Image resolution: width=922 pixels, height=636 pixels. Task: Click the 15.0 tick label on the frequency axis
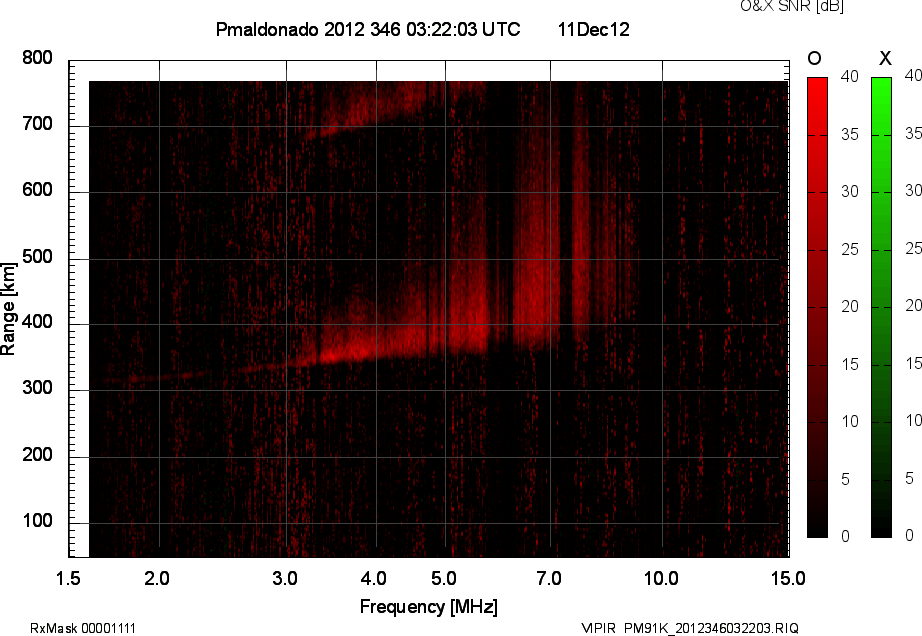tap(788, 578)
